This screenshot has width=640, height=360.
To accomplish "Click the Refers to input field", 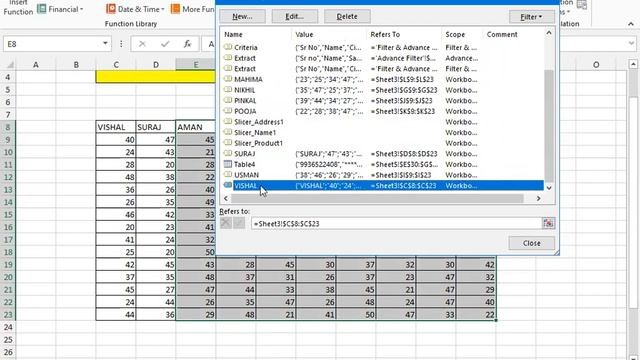I will (x=396, y=224).
